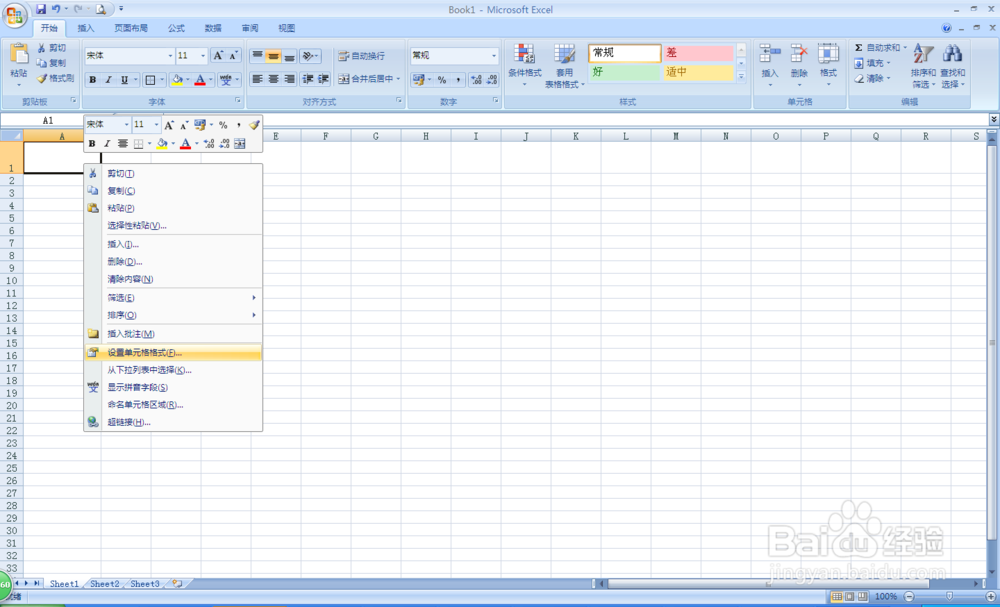Click the Decrease Indent icon in alignment group

tap(307, 79)
